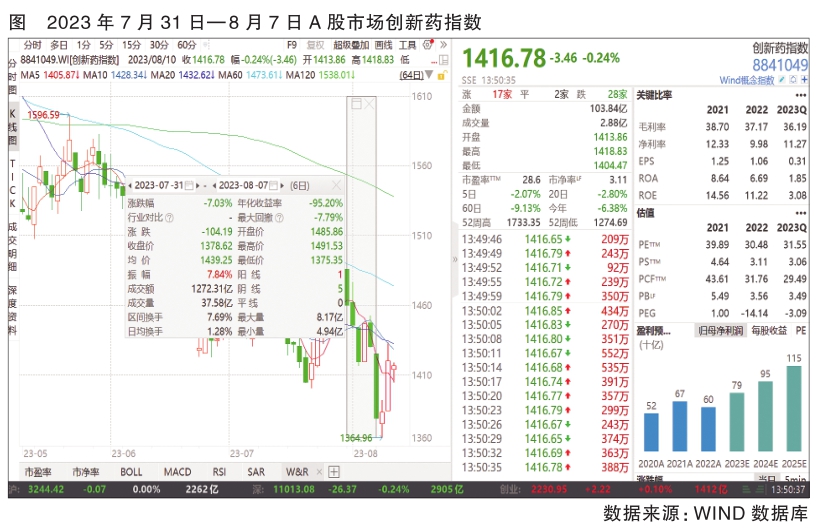Select the SAR indicator tab
The height and width of the screenshot is (528, 818).
(256, 472)
